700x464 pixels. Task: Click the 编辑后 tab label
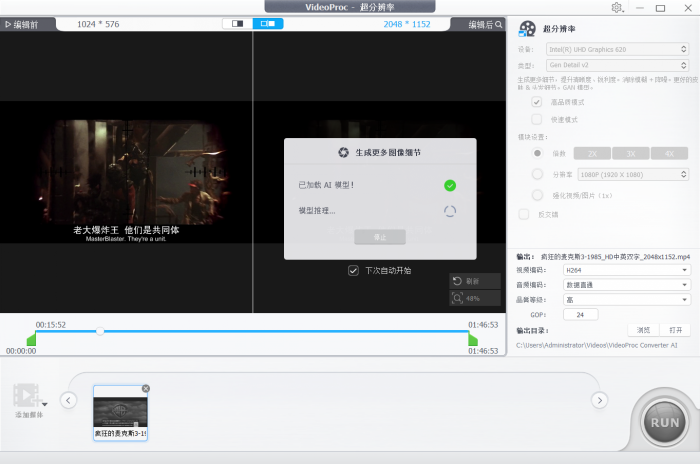[480, 25]
